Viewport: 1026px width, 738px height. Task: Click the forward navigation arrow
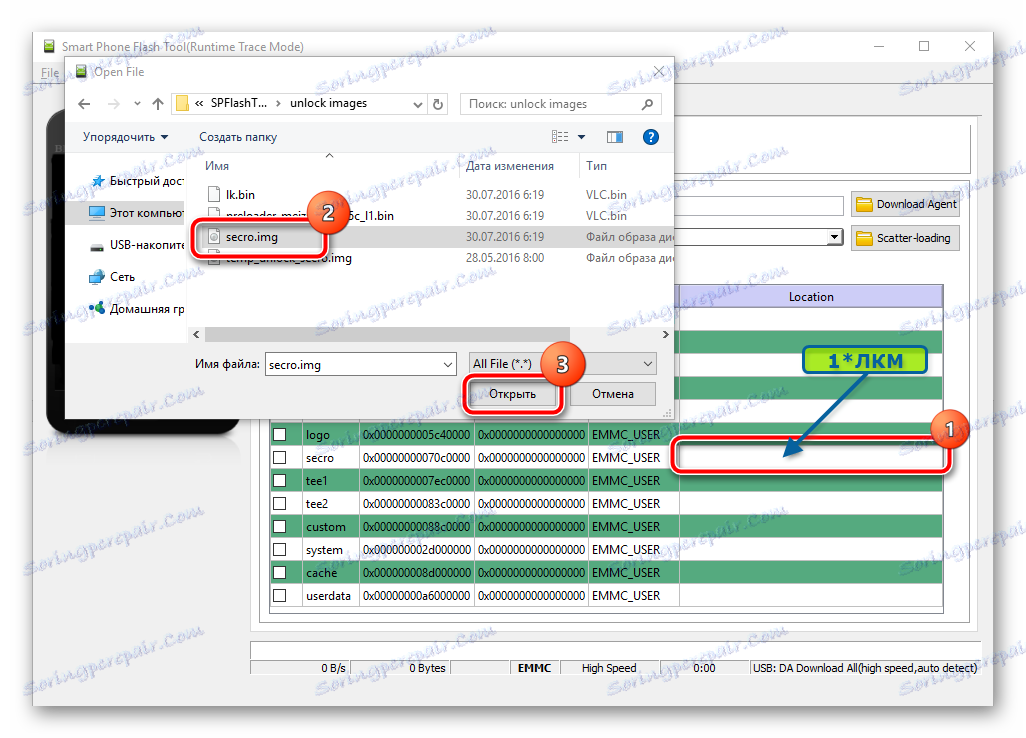click(114, 104)
